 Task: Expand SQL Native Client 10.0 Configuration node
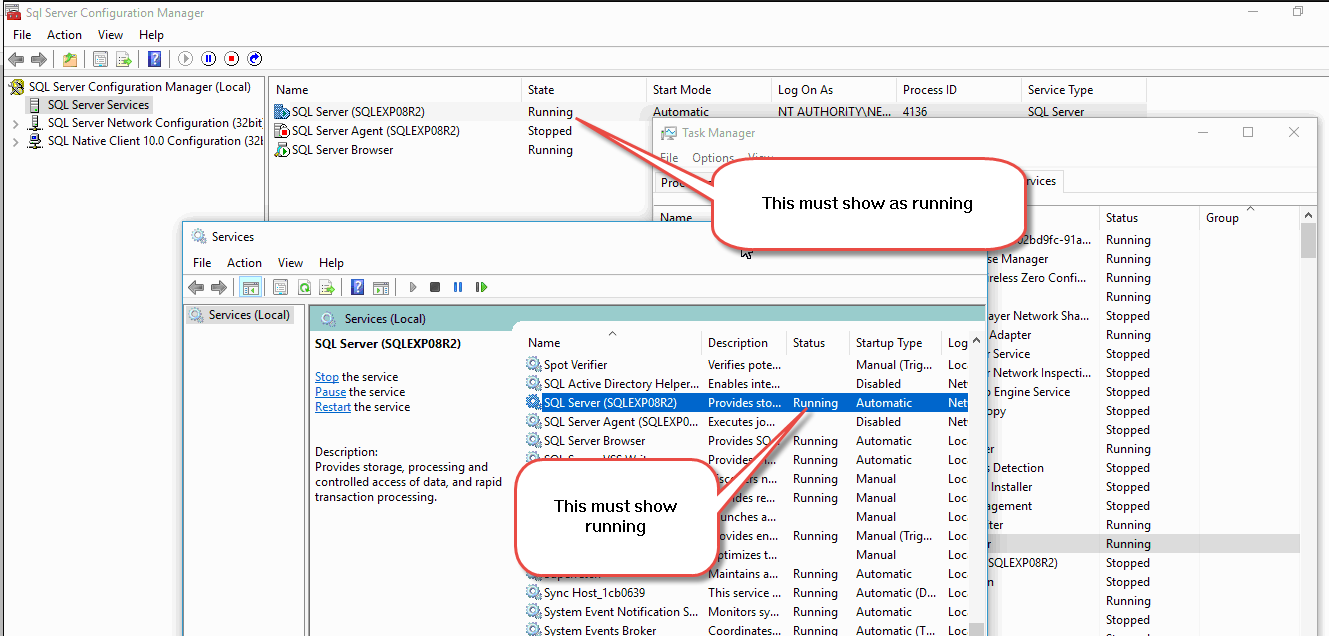pos(15,142)
